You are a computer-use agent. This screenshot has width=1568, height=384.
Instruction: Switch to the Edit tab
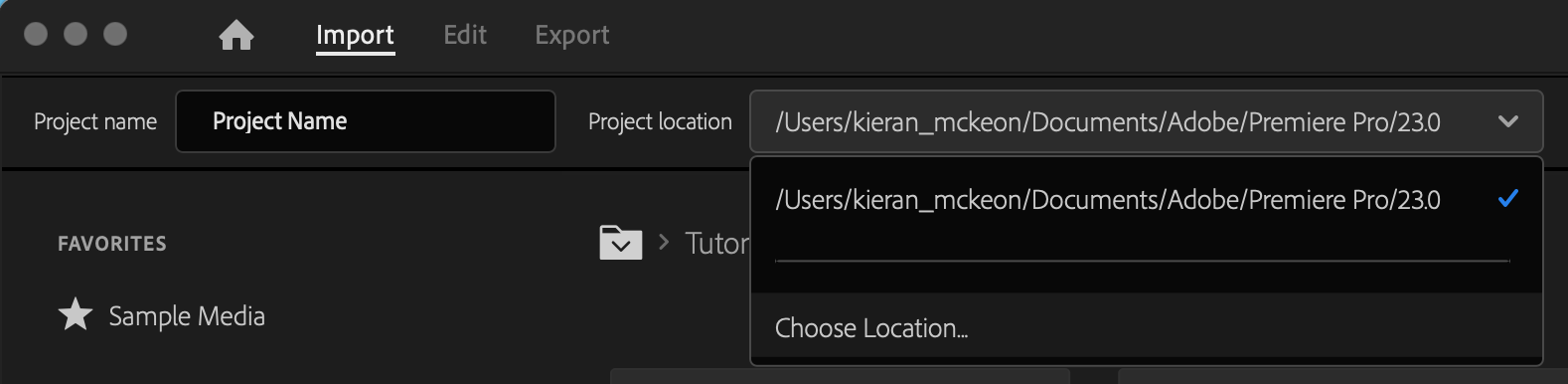point(465,35)
